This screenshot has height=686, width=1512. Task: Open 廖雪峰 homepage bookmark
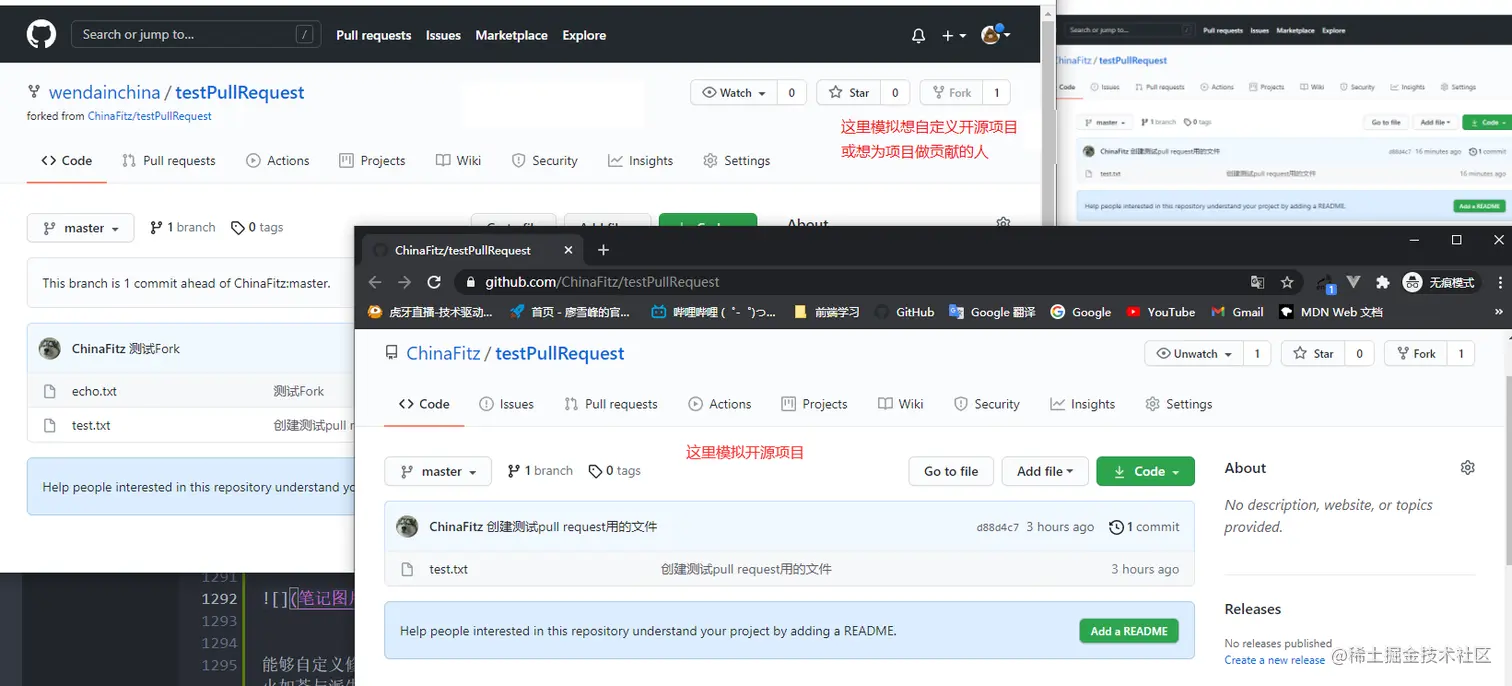570,312
